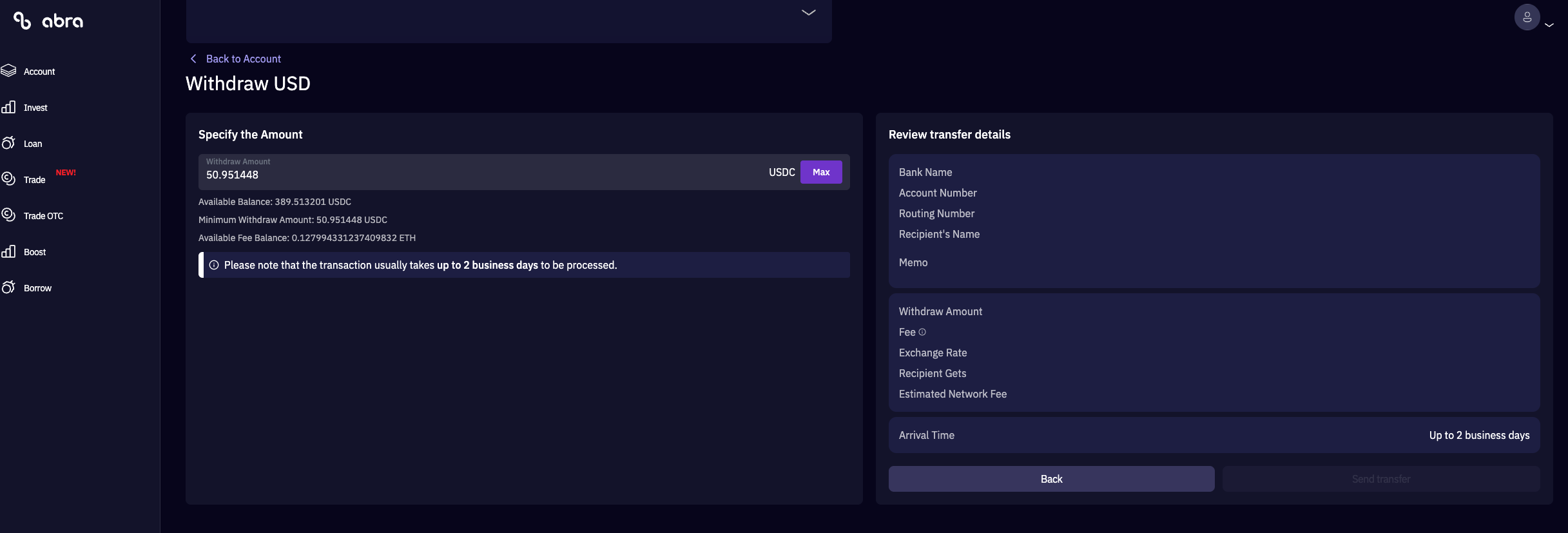The width and height of the screenshot is (1568, 533).
Task: Click the user profile avatar icon
Action: point(1527,17)
